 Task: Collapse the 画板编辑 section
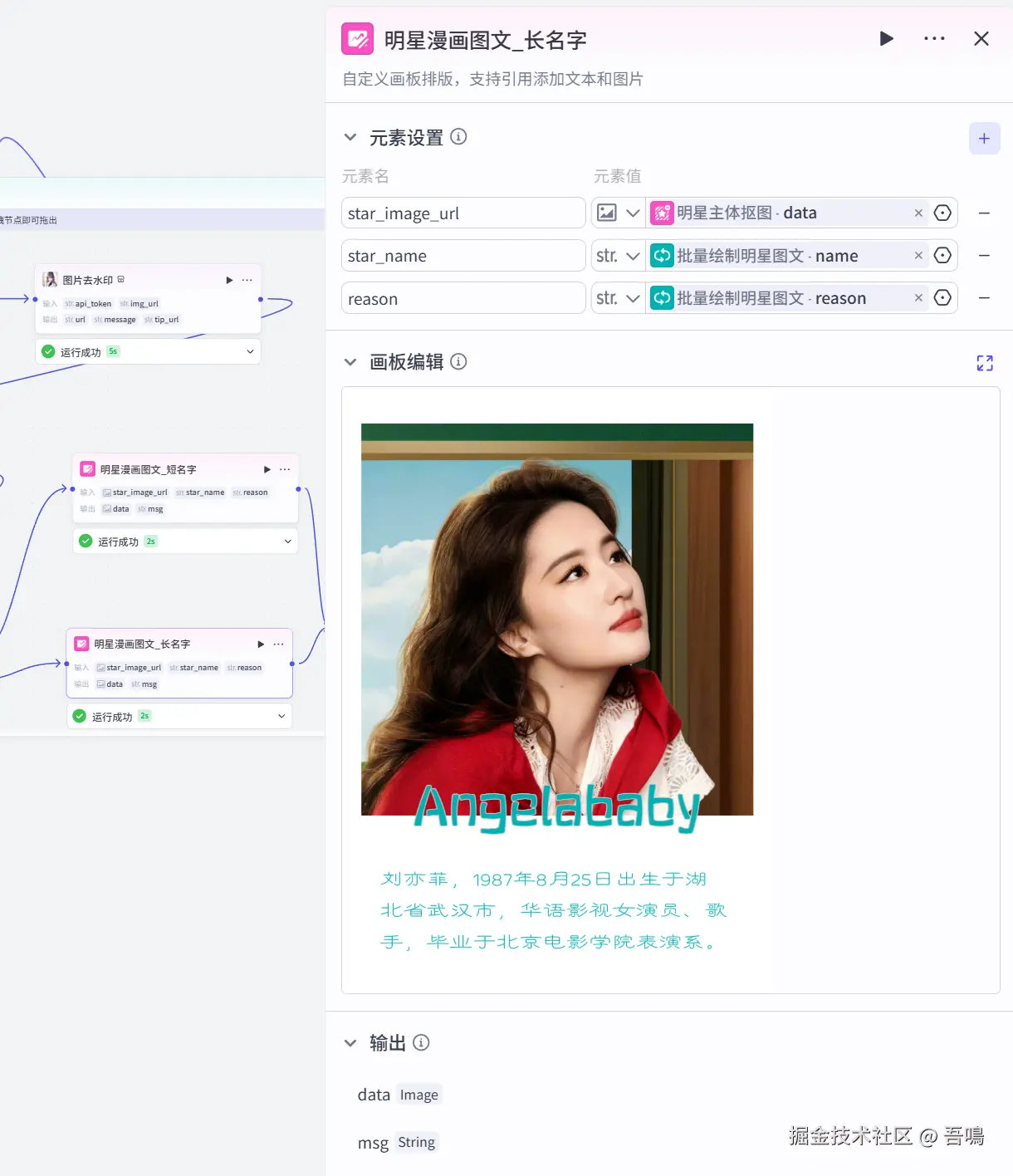pyautogui.click(x=350, y=362)
